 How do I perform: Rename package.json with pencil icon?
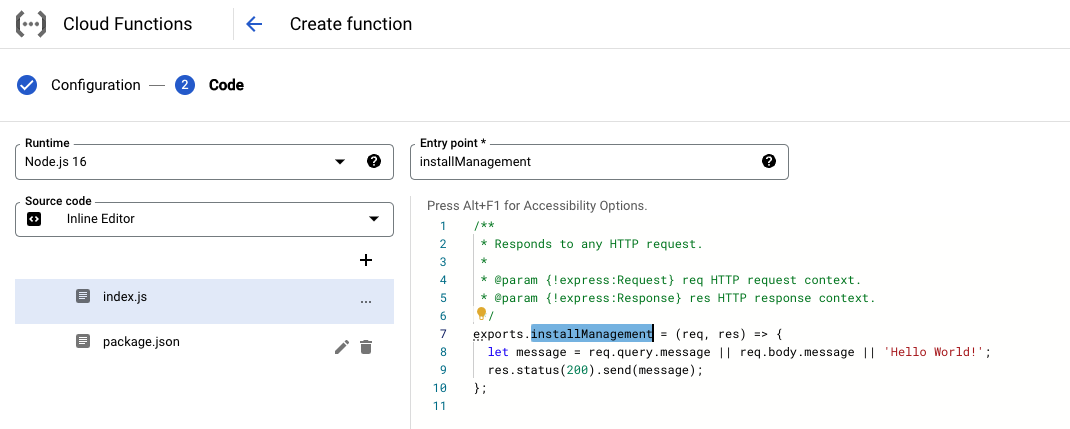pos(342,347)
